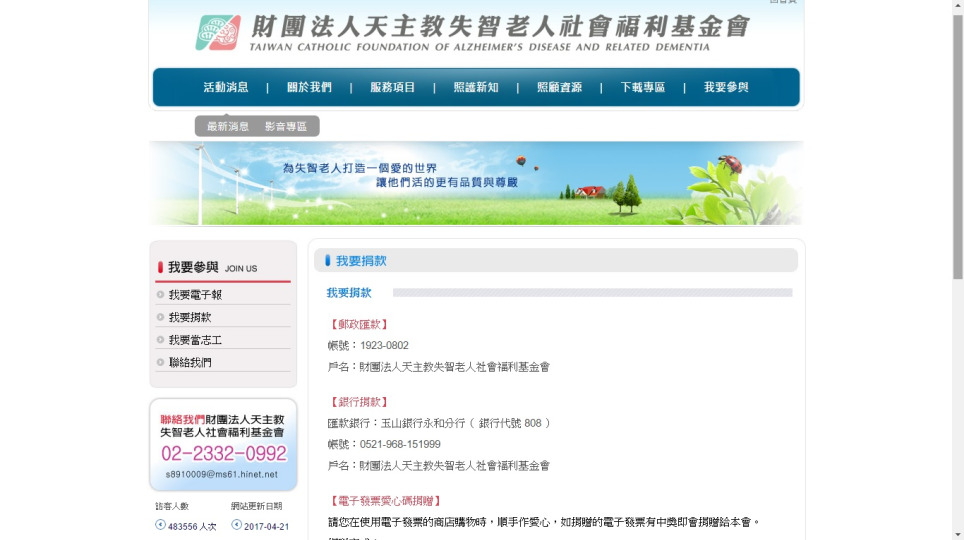This screenshot has height=540, width=964.
Task: Select the 影音專區 submenu item
Action: pyautogui.click(x=286, y=127)
